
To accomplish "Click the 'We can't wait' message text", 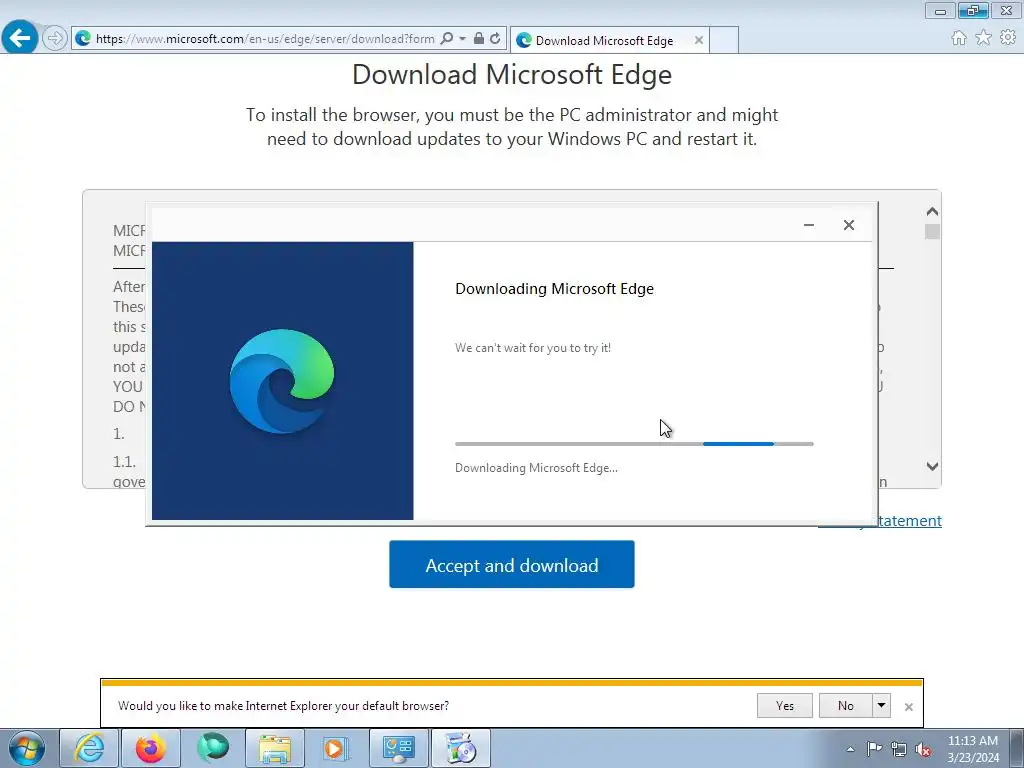I will [x=533, y=348].
